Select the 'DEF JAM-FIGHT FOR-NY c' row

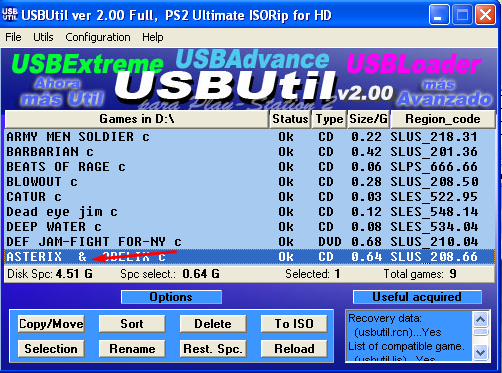250,242
